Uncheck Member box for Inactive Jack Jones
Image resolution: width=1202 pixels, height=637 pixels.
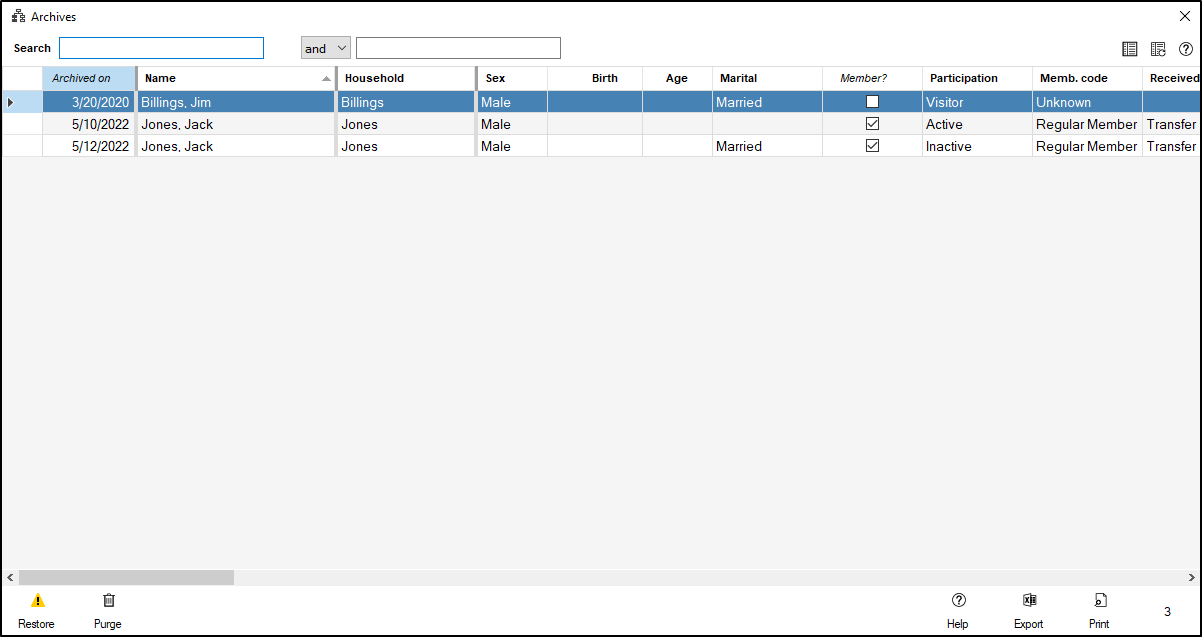click(872, 146)
